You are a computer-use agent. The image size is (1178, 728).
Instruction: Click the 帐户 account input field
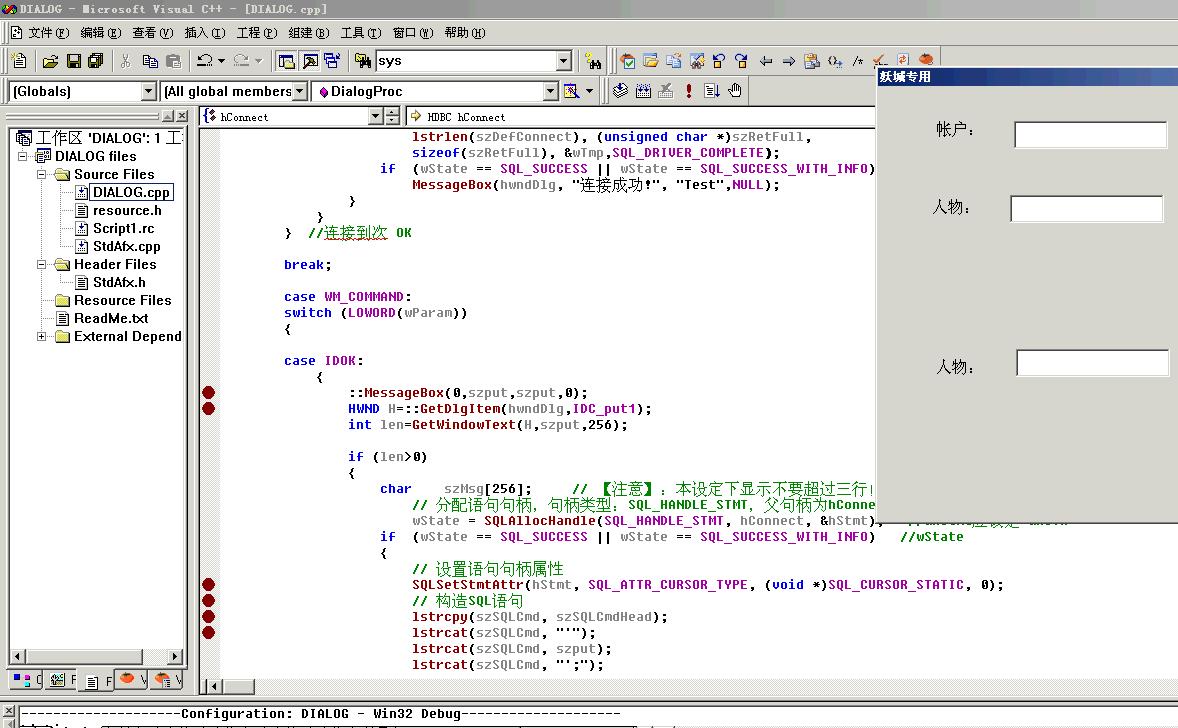pos(1090,135)
